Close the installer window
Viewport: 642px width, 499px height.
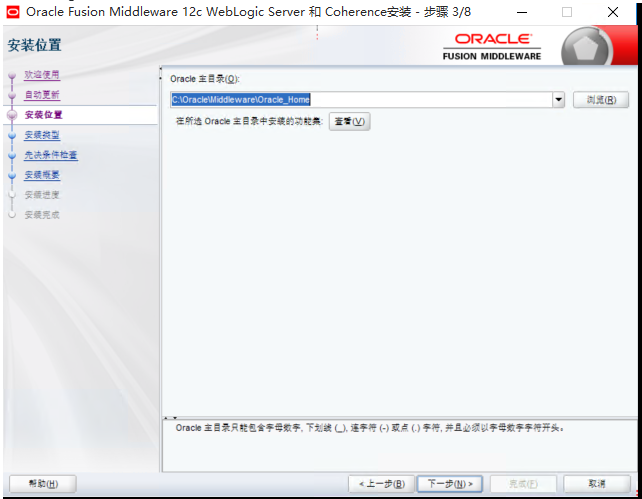pos(613,12)
